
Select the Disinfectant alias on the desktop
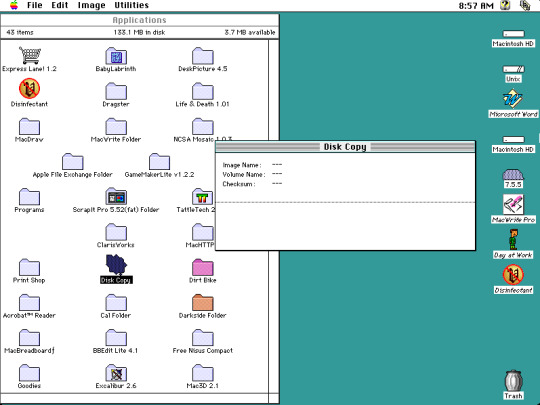pos(513,275)
